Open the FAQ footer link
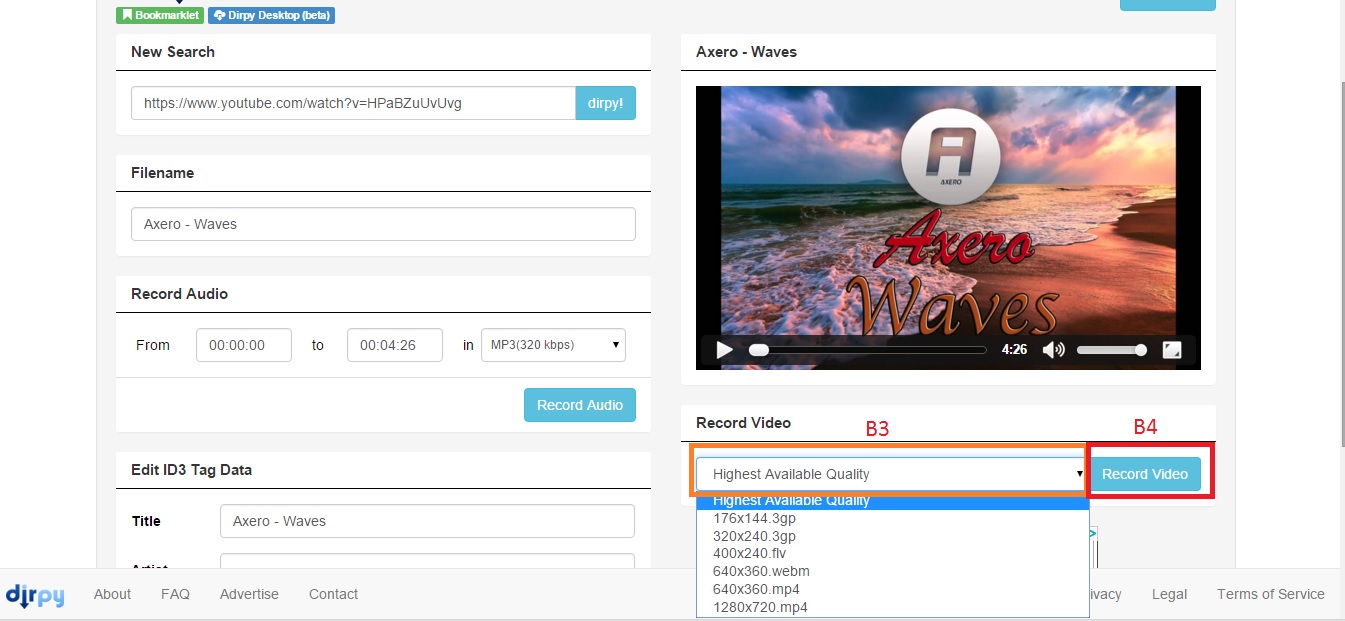 pyautogui.click(x=175, y=594)
